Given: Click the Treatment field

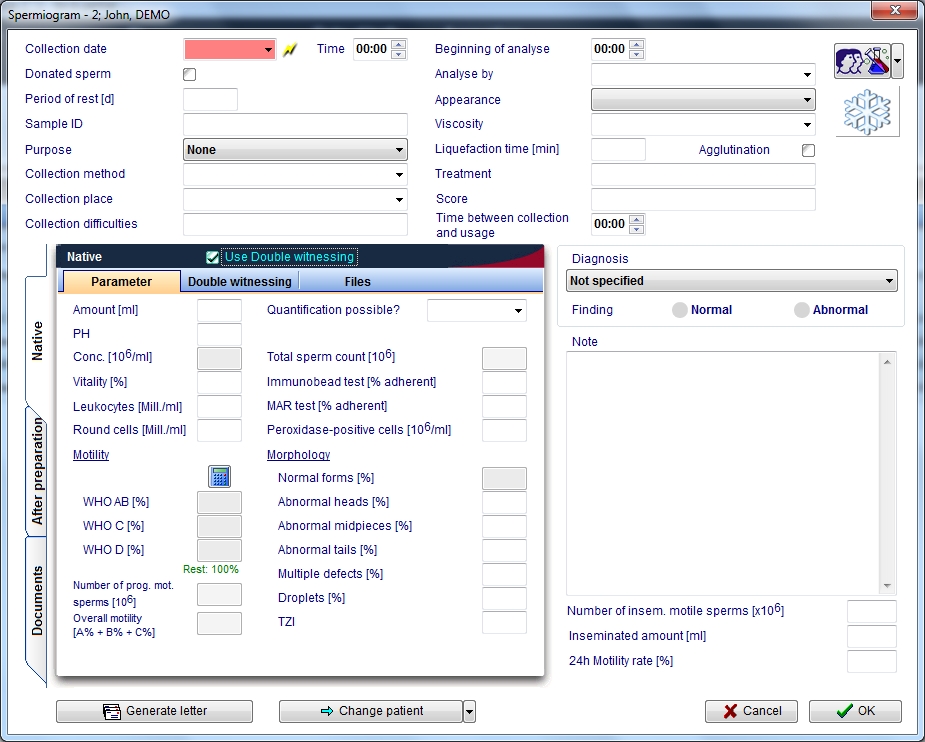Looking at the screenshot, I should point(703,175).
